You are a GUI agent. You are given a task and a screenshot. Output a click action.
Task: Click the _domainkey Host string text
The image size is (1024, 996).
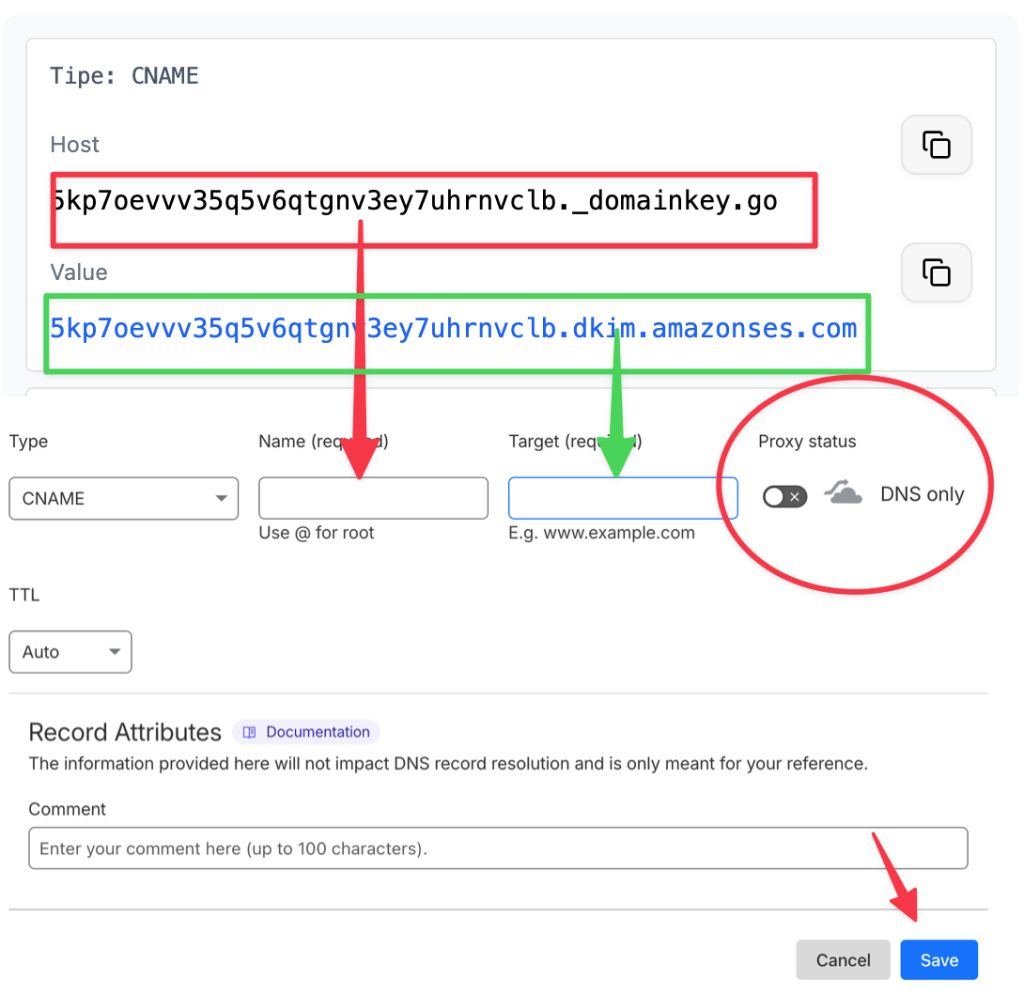413,201
